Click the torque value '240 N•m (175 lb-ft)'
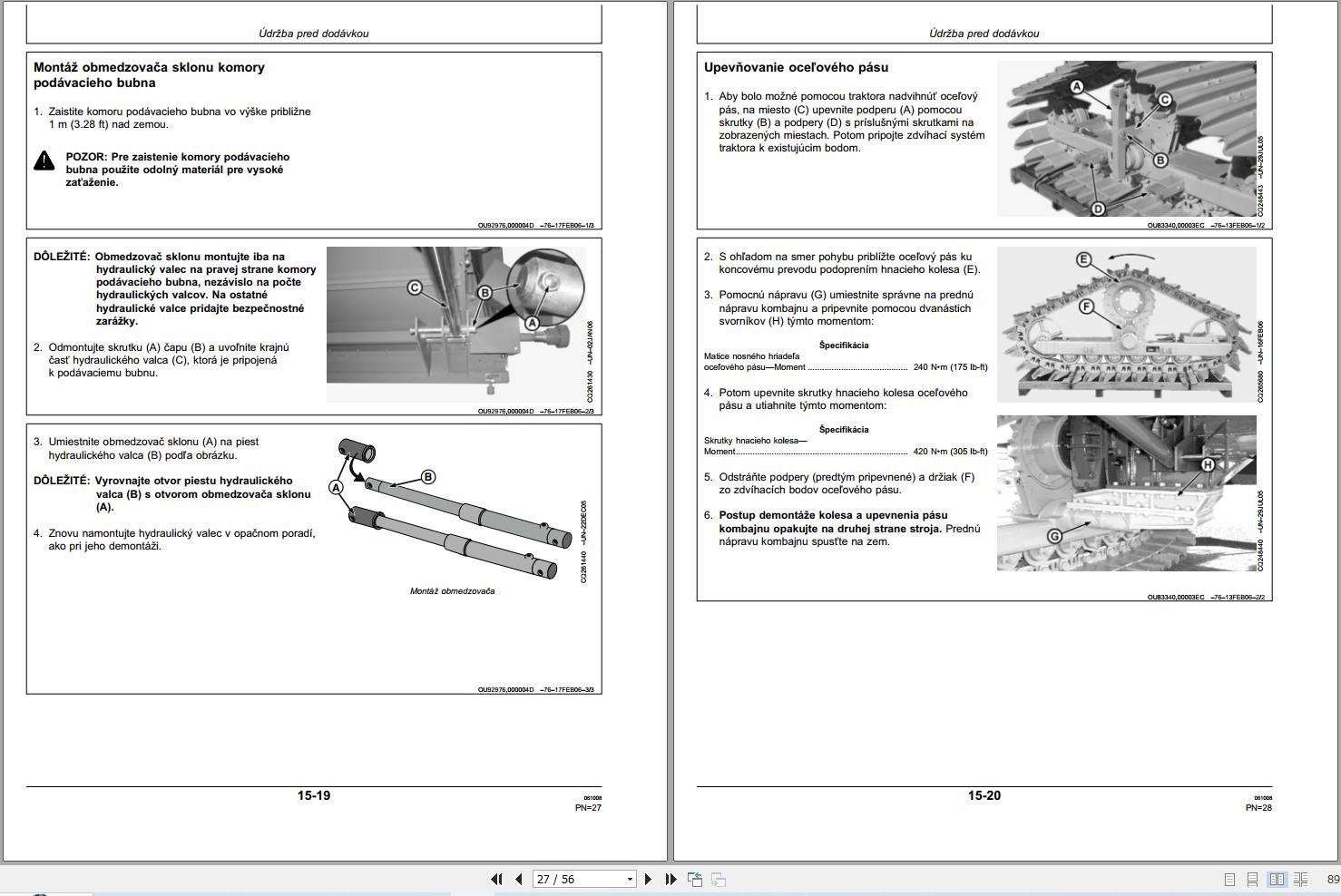1341x896 pixels. pos(950,367)
